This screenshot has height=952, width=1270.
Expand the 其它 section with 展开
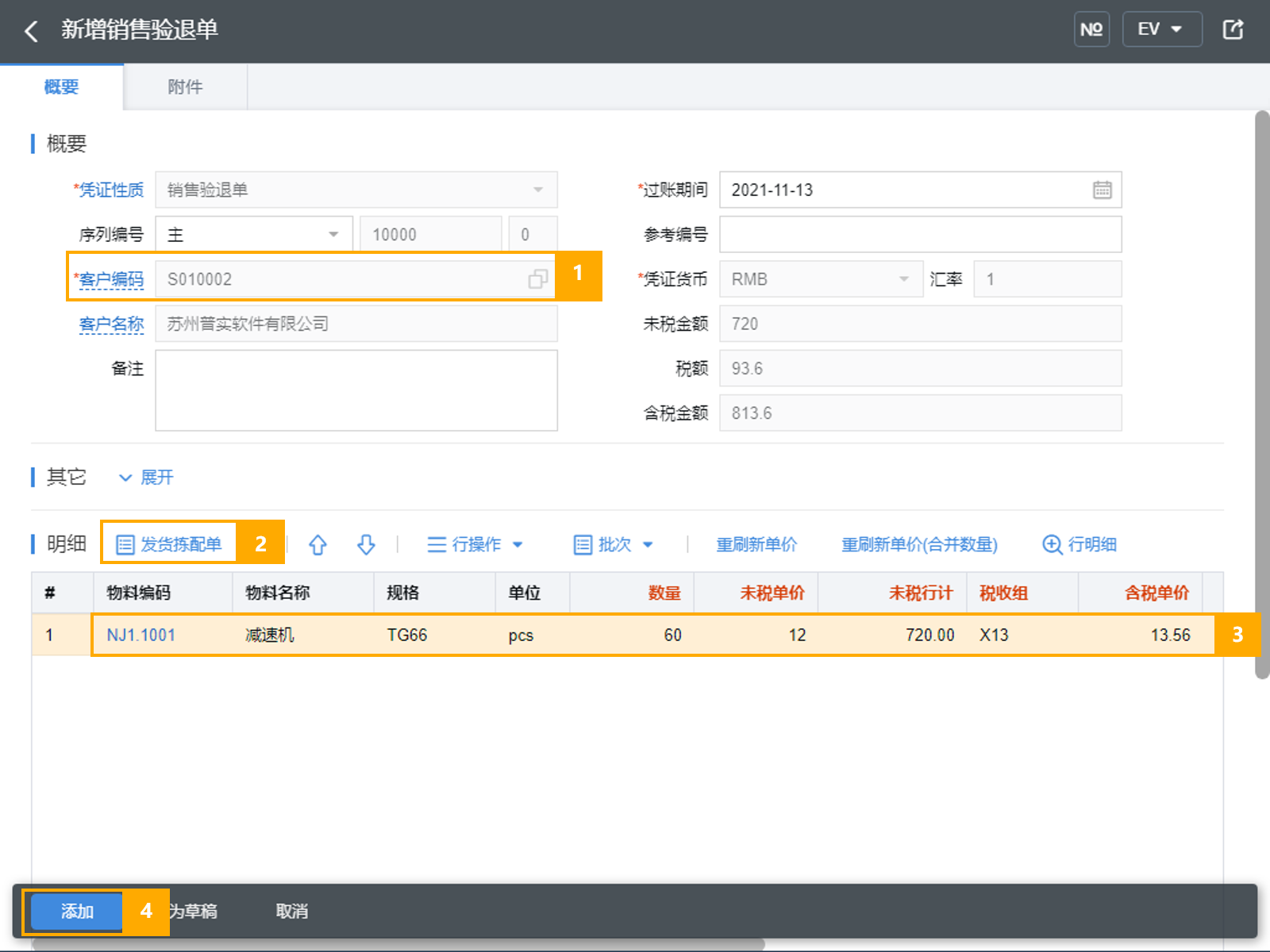tap(147, 478)
